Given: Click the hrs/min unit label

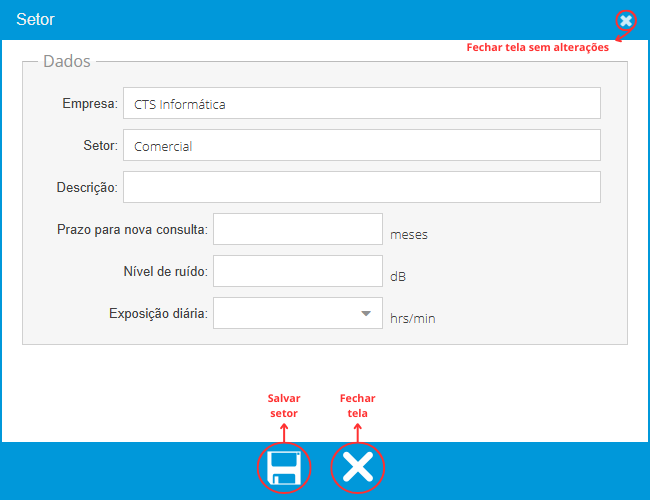Looking at the screenshot, I should tap(412, 319).
